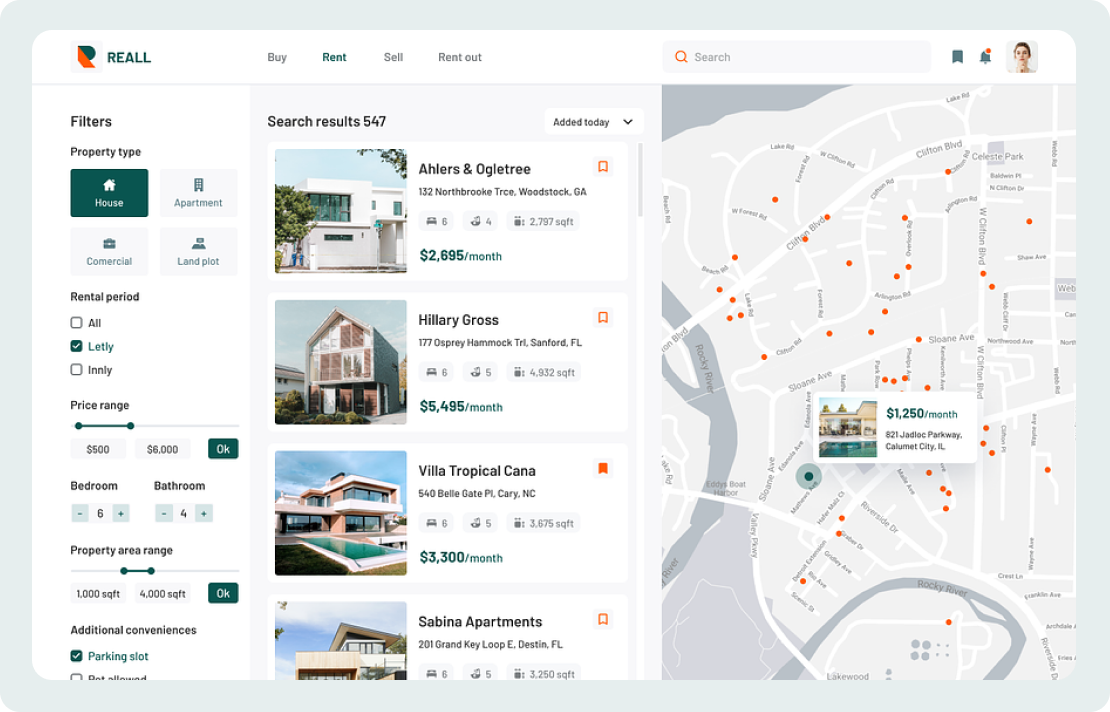This screenshot has height=712, width=1110.
Task: Click the price range slider's right handle
Action: click(x=130, y=426)
